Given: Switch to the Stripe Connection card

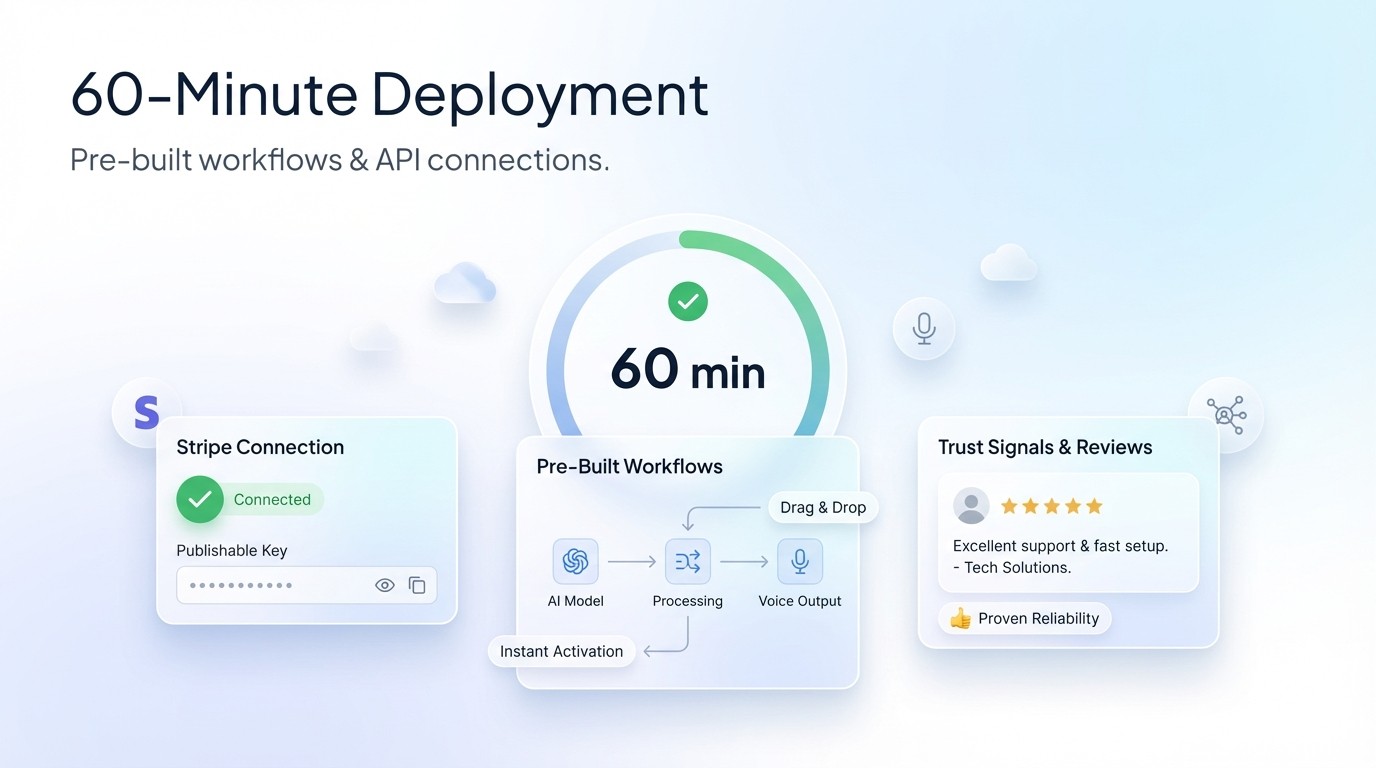Looking at the screenshot, I should (259, 447).
